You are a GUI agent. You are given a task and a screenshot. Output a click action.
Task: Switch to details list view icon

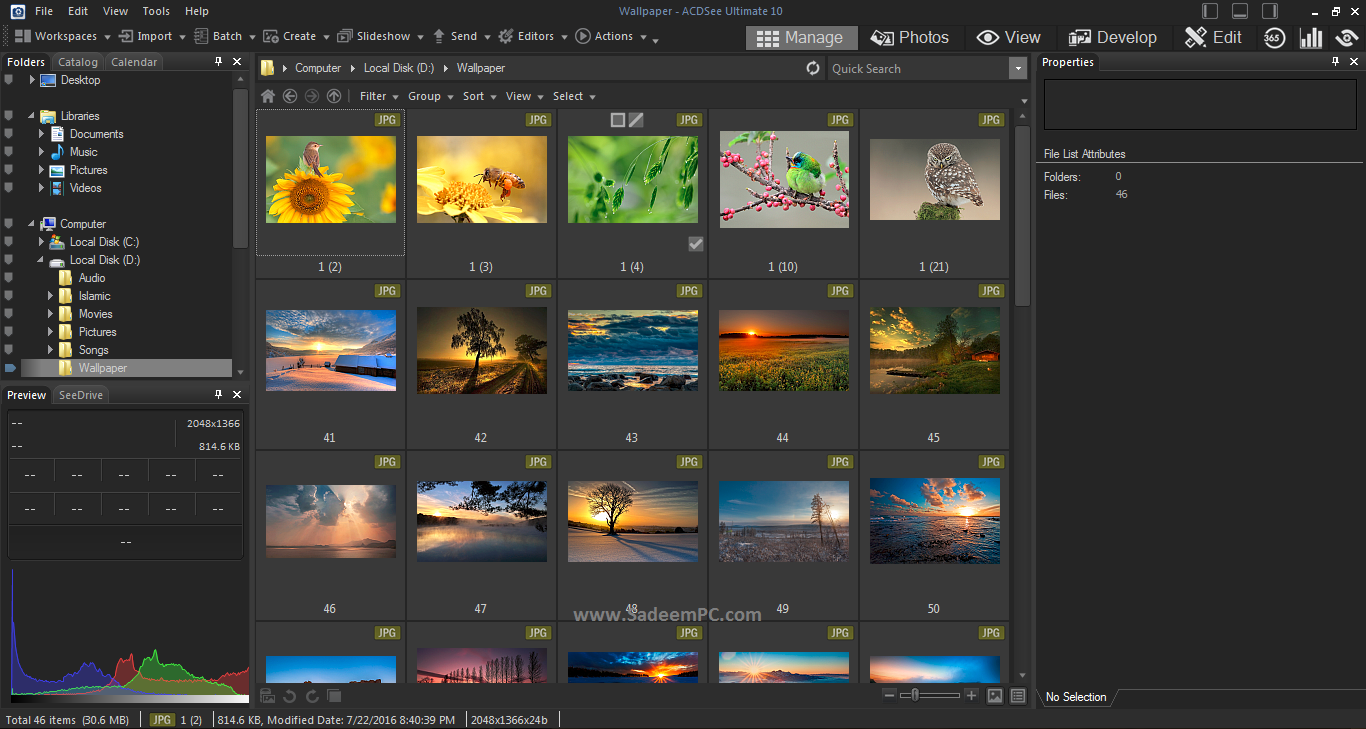1018,695
